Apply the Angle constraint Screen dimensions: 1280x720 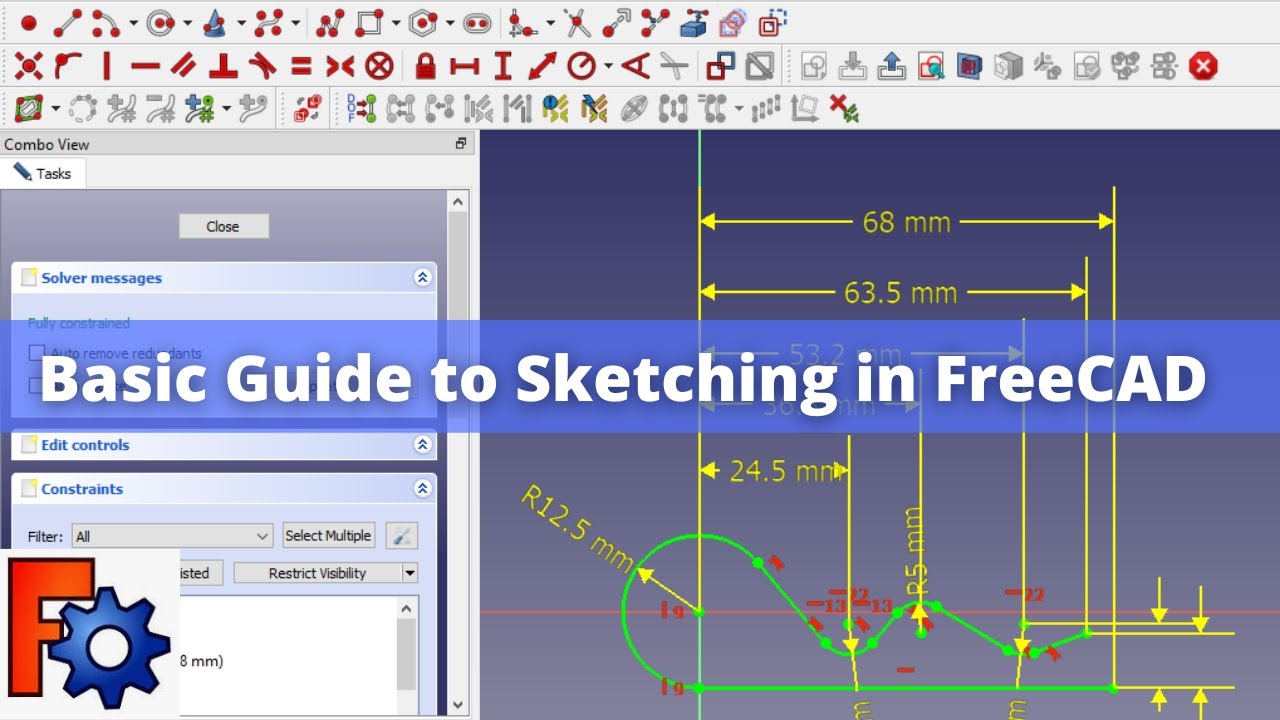point(635,67)
